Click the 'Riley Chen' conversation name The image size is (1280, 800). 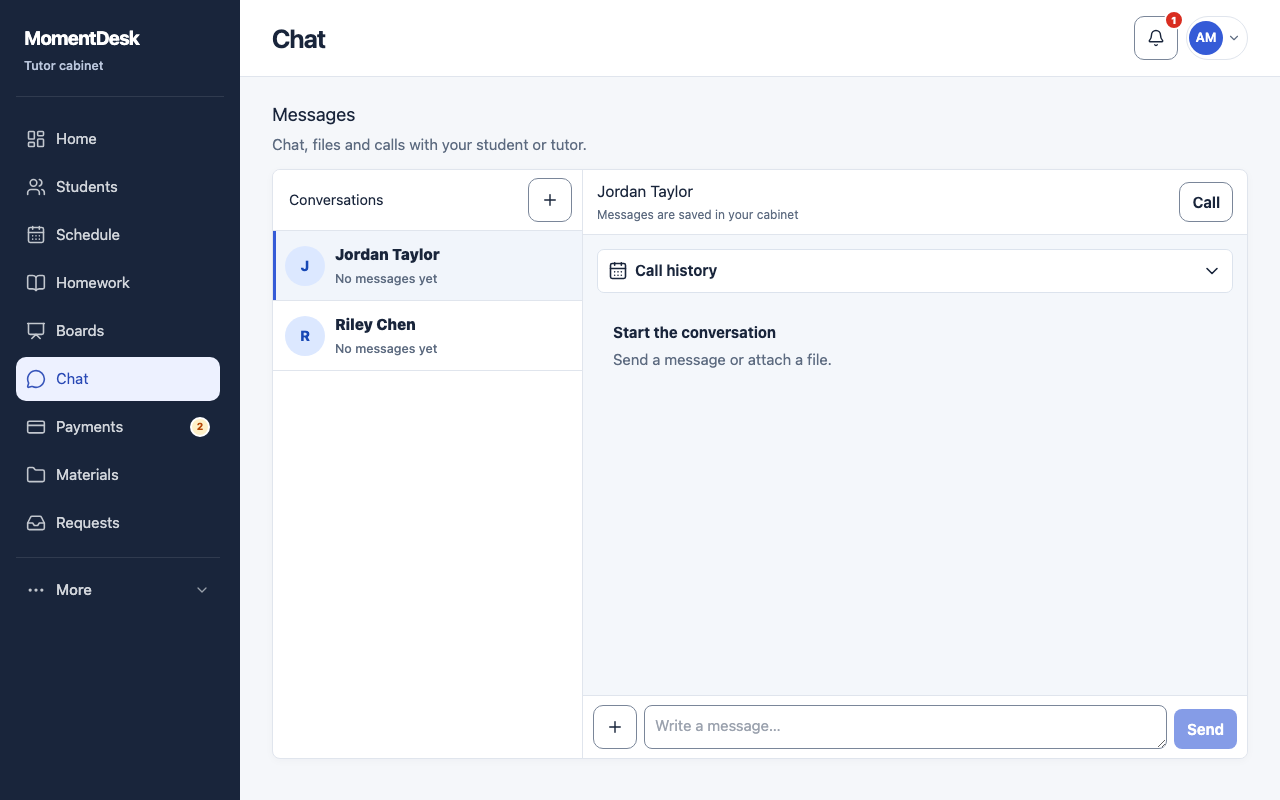[x=375, y=325]
